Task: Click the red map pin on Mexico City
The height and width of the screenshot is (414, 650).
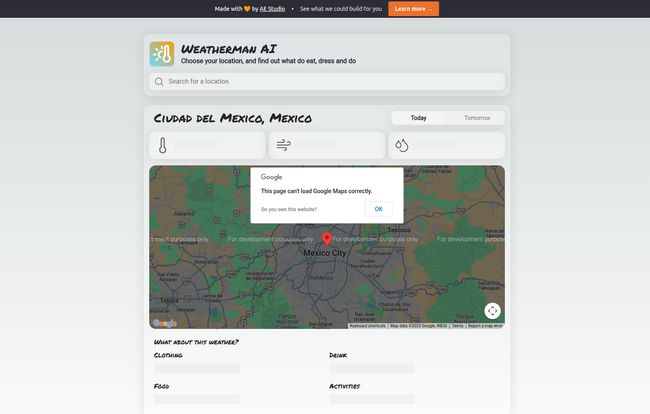Action: point(327,239)
